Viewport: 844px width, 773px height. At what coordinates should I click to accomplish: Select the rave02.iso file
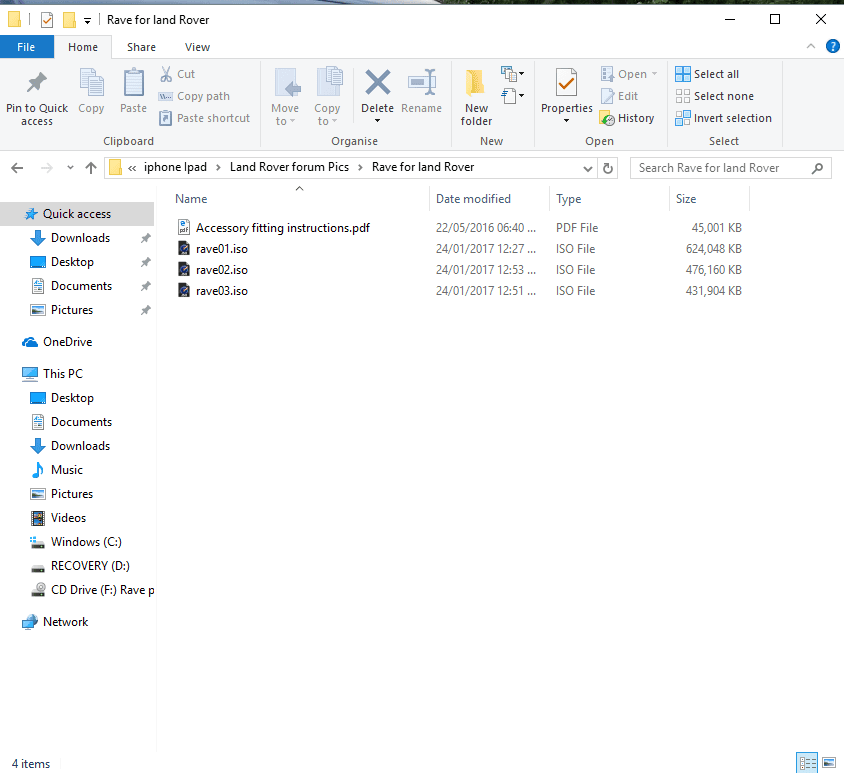pos(221,270)
